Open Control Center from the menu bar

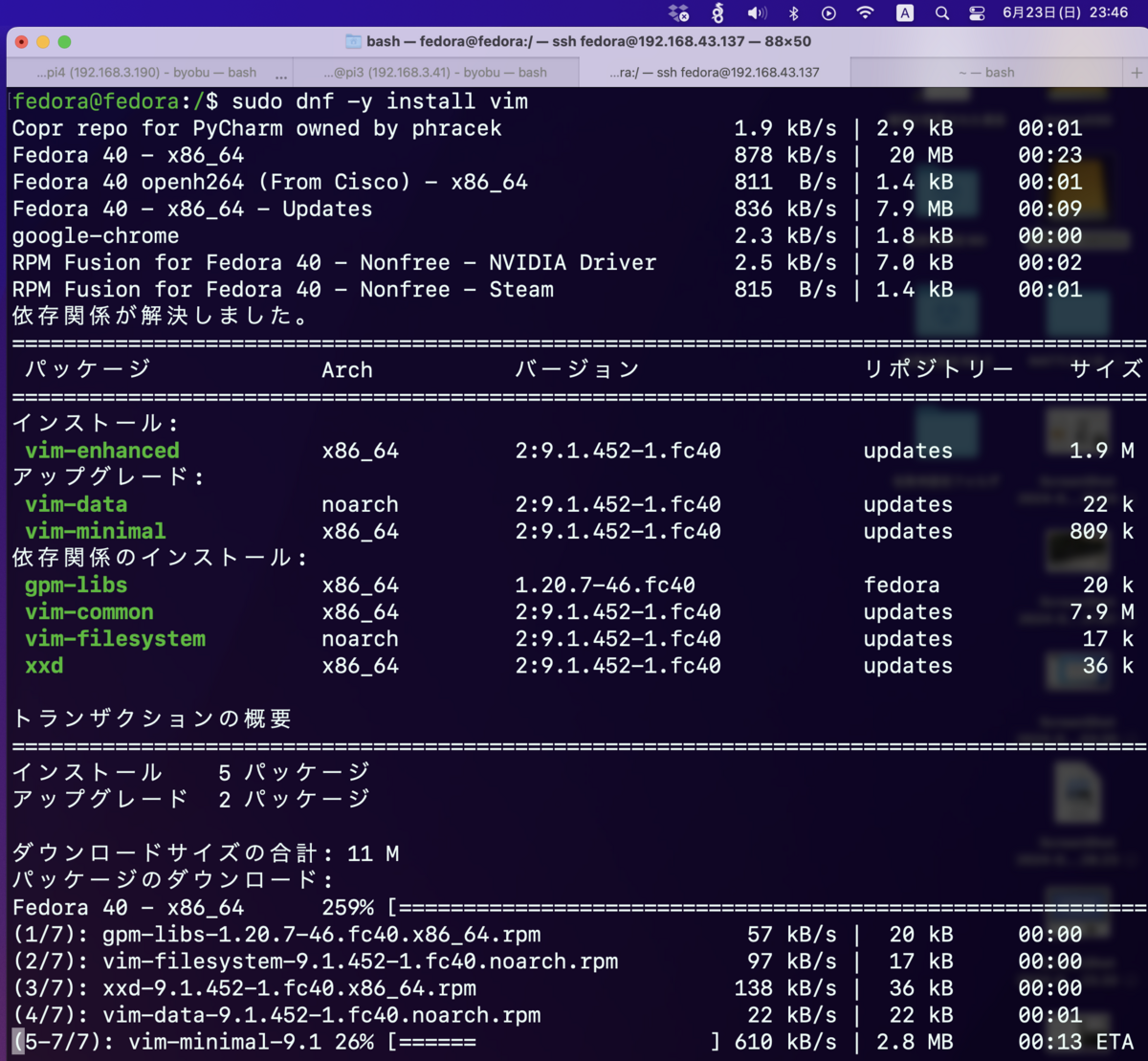point(977,12)
